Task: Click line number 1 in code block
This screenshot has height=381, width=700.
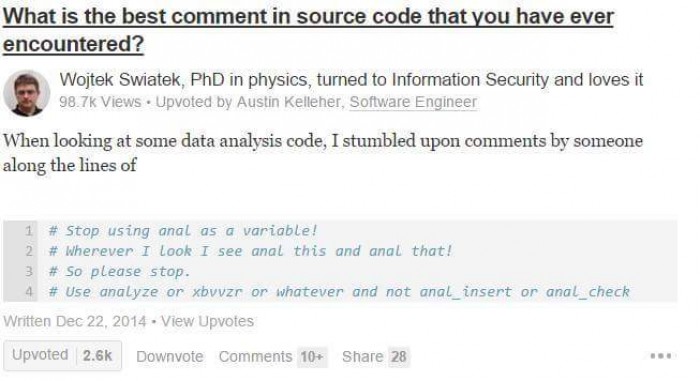Action: click(29, 231)
